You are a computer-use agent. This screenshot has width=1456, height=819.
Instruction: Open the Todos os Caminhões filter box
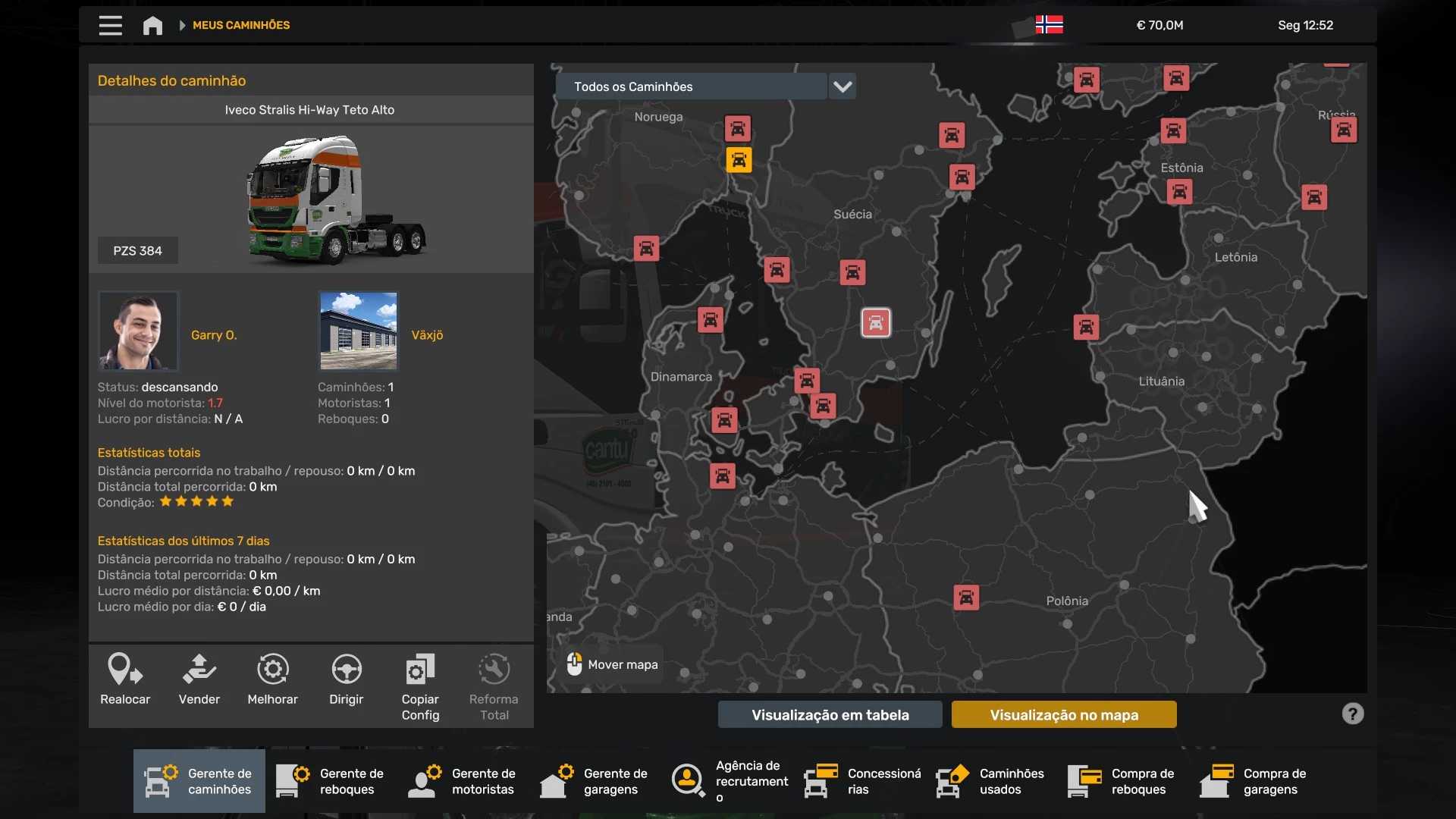pos(690,86)
